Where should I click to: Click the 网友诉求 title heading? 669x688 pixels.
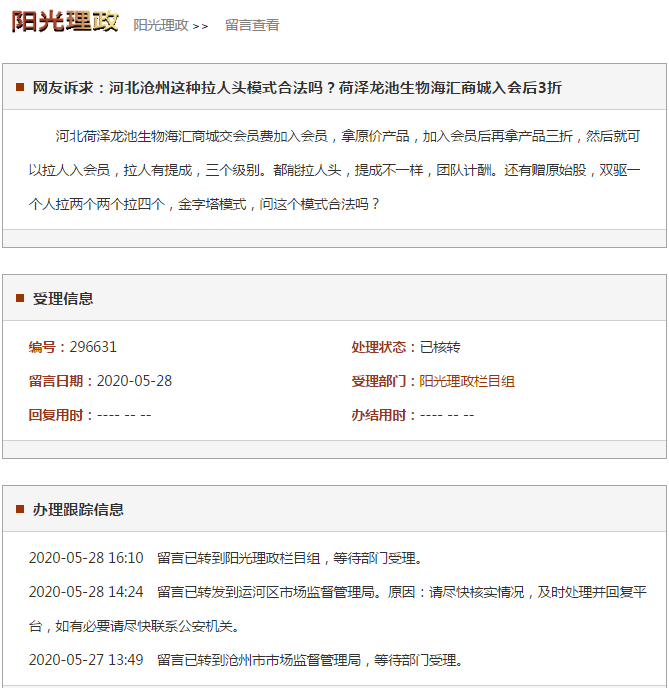[x=297, y=88]
